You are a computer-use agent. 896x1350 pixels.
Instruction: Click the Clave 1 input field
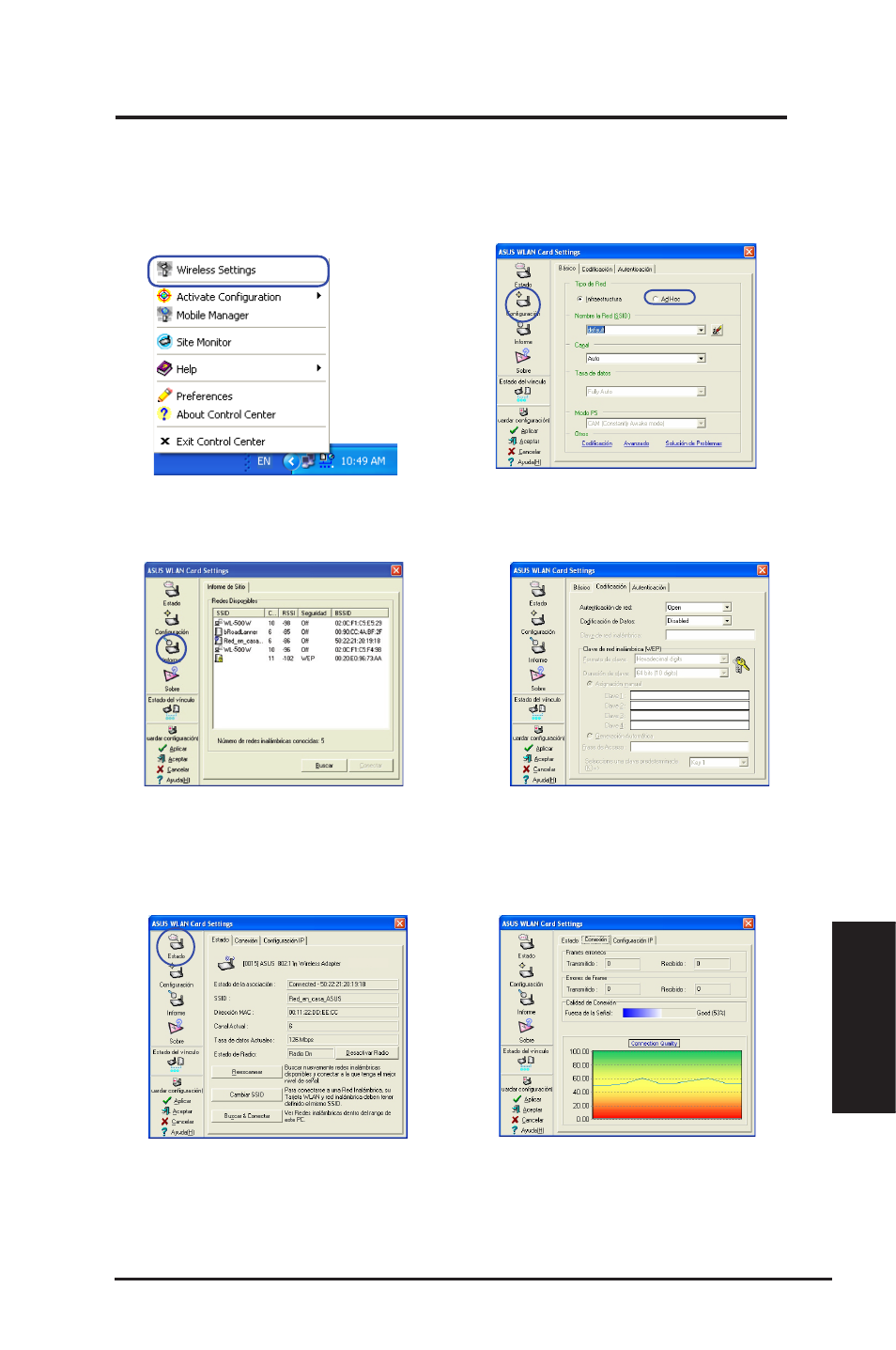pos(689,695)
